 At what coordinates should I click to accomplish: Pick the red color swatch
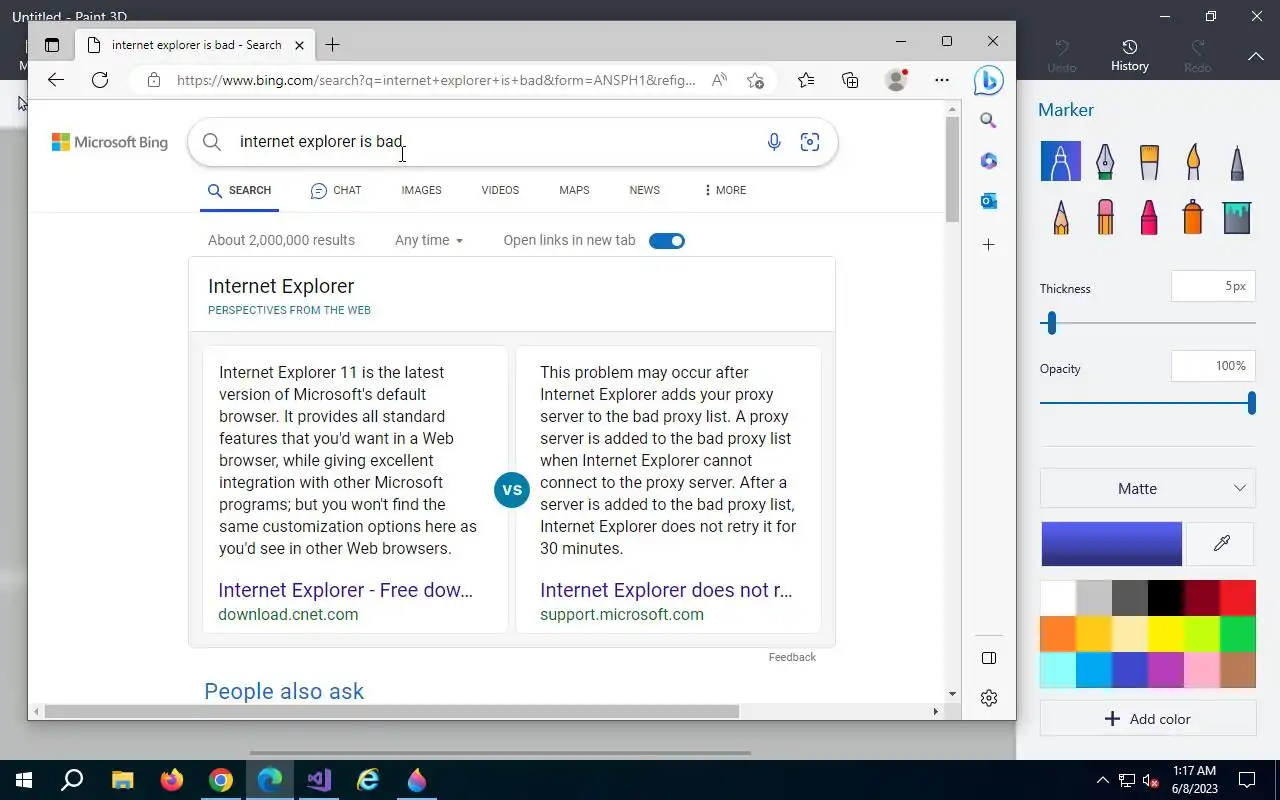(x=1238, y=598)
